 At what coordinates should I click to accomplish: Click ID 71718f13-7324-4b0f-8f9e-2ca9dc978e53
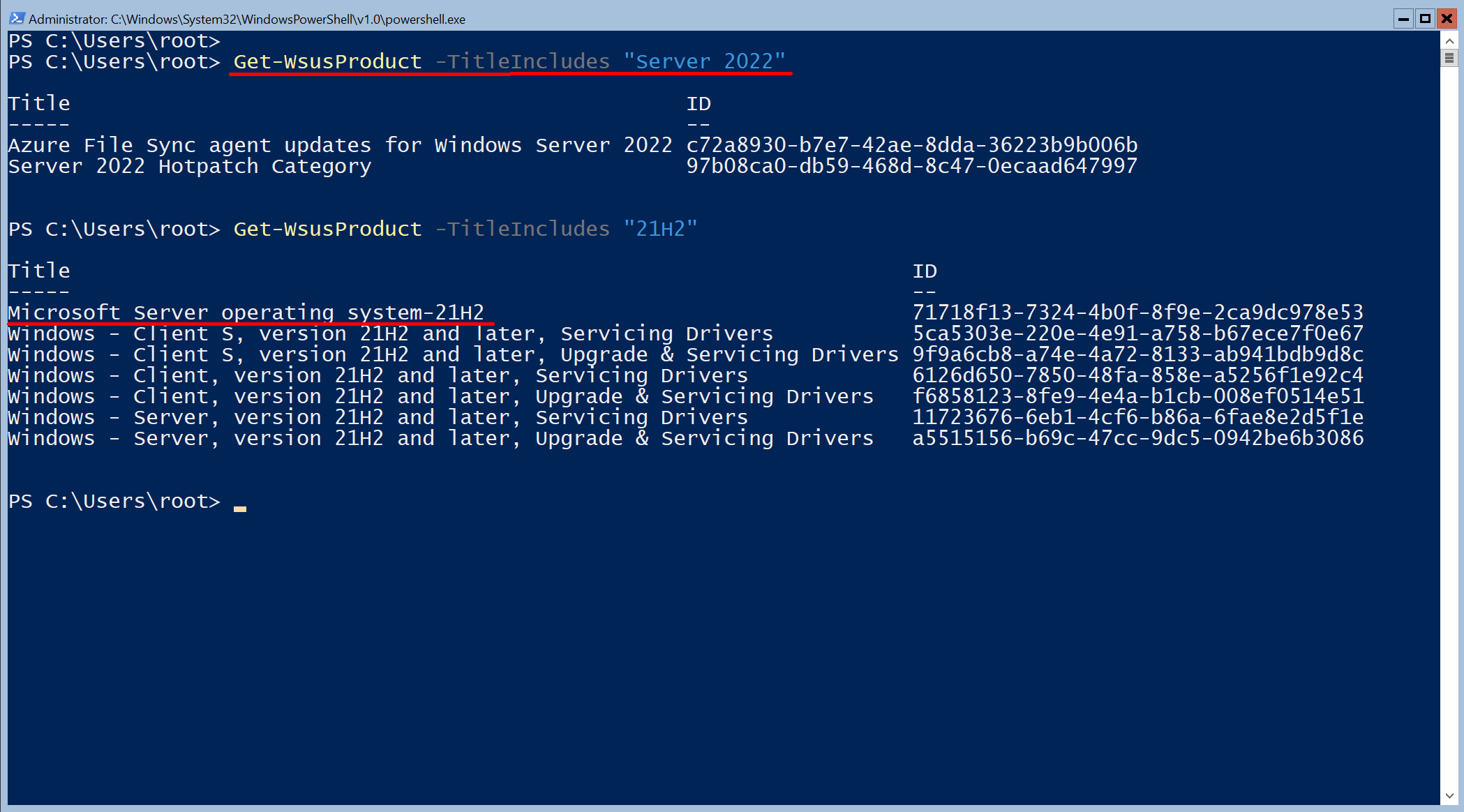1137,313
